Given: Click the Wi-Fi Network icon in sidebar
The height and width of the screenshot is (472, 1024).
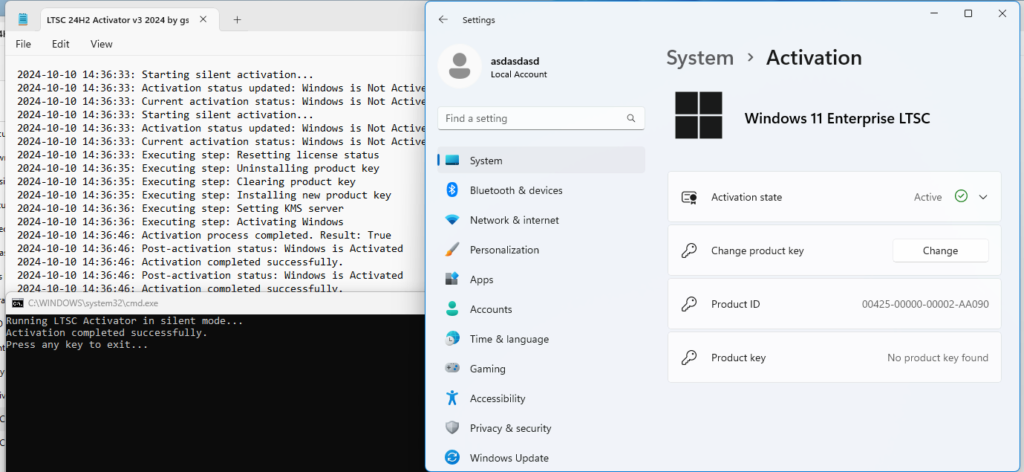Looking at the screenshot, I should 452,220.
